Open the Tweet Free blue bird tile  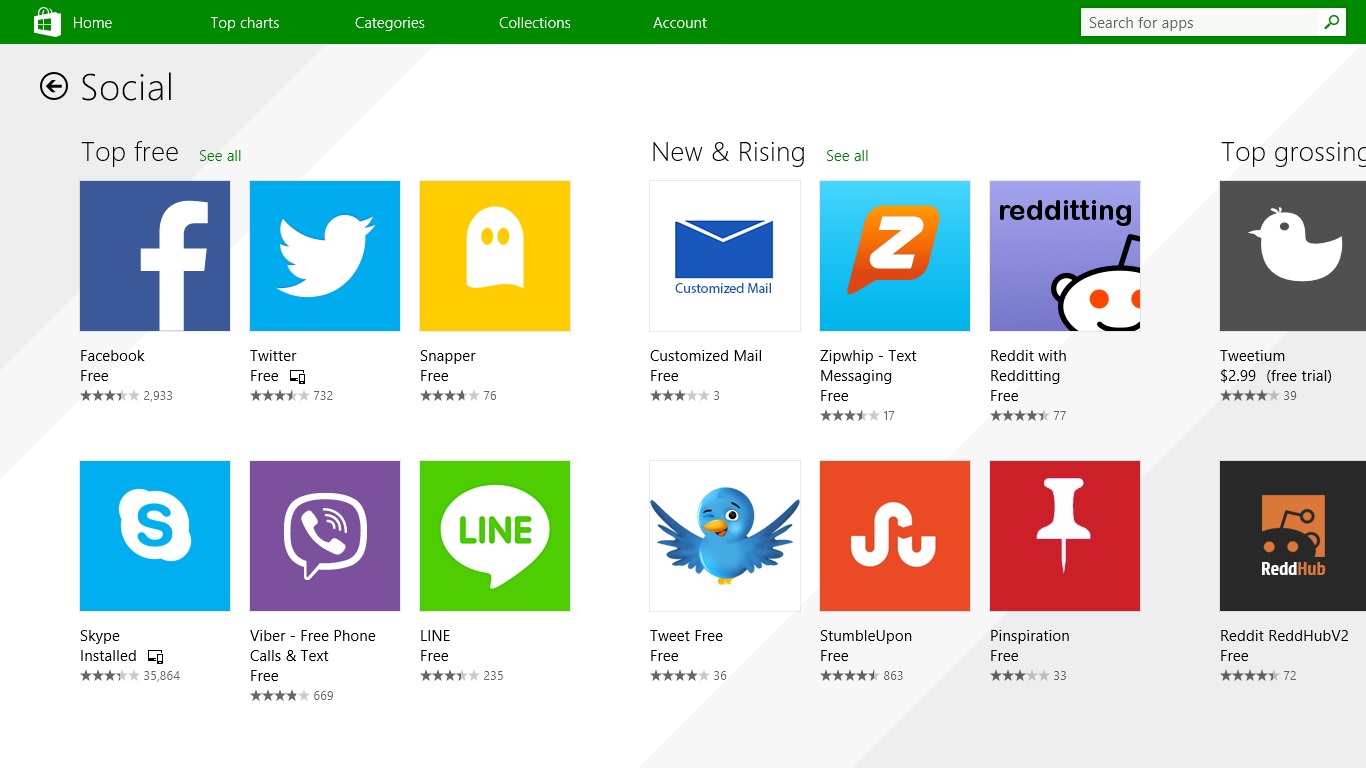(x=725, y=536)
